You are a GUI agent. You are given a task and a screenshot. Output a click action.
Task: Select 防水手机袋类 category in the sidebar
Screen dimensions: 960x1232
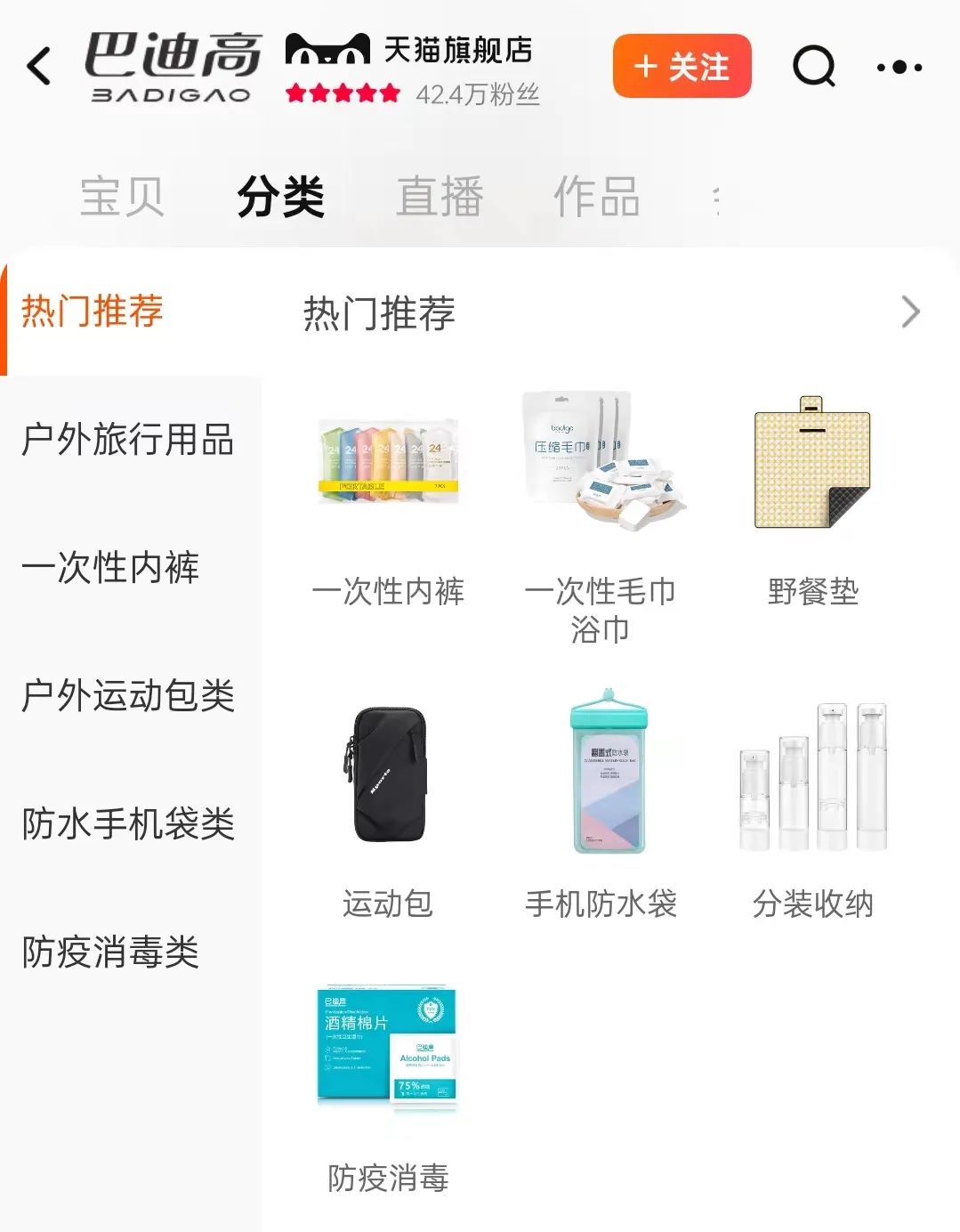(x=128, y=823)
